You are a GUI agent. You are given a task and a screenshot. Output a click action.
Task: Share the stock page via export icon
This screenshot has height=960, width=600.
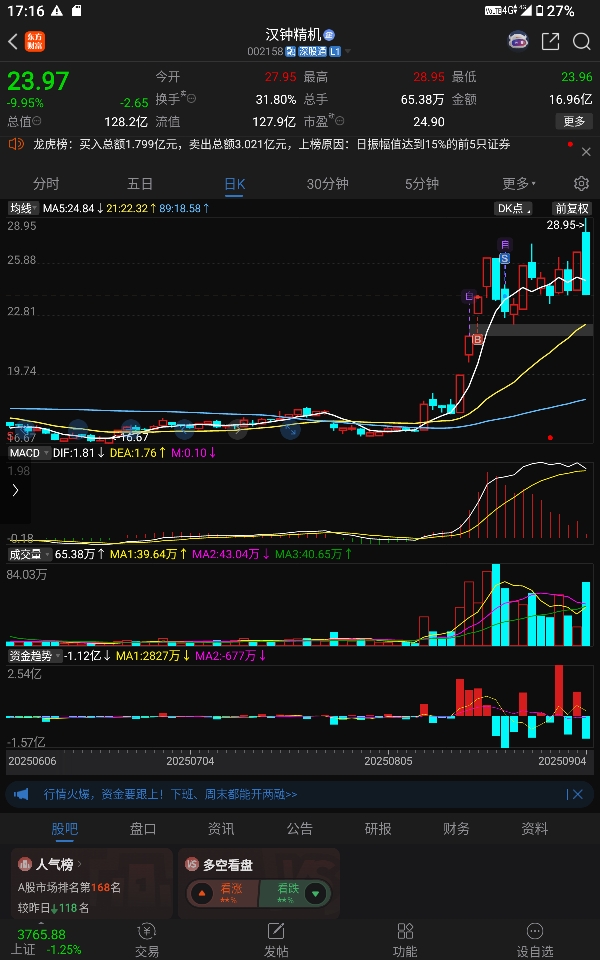[550, 42]
